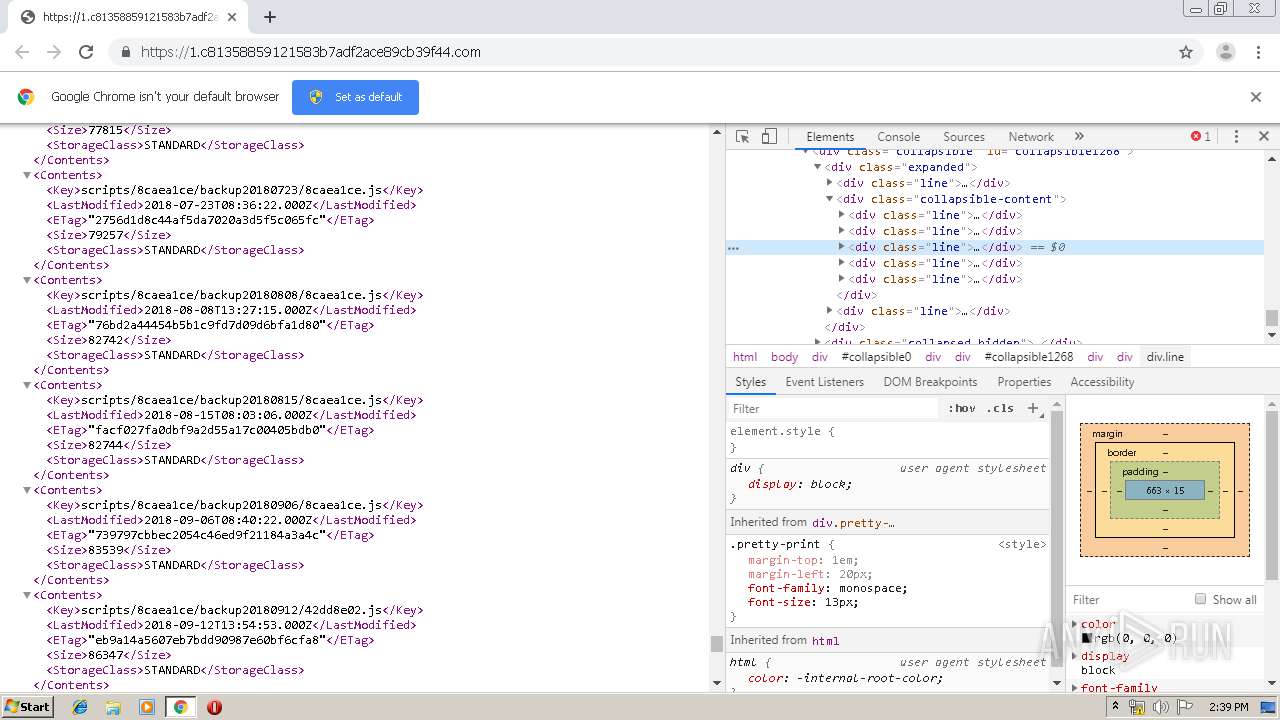Switch to the Sources tab
Viewport: 1280px width, 720px height.
(x=964, y=137)
